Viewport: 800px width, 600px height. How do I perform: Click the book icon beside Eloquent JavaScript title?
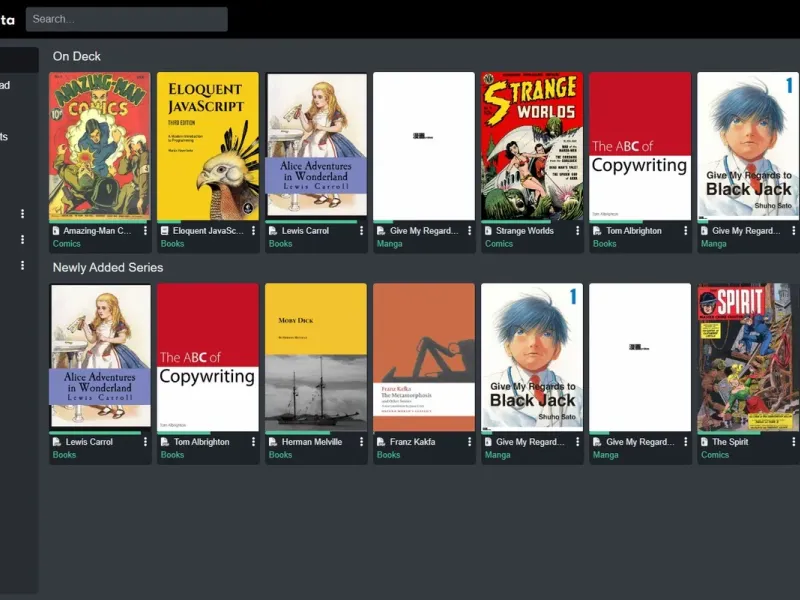[165, 231]
